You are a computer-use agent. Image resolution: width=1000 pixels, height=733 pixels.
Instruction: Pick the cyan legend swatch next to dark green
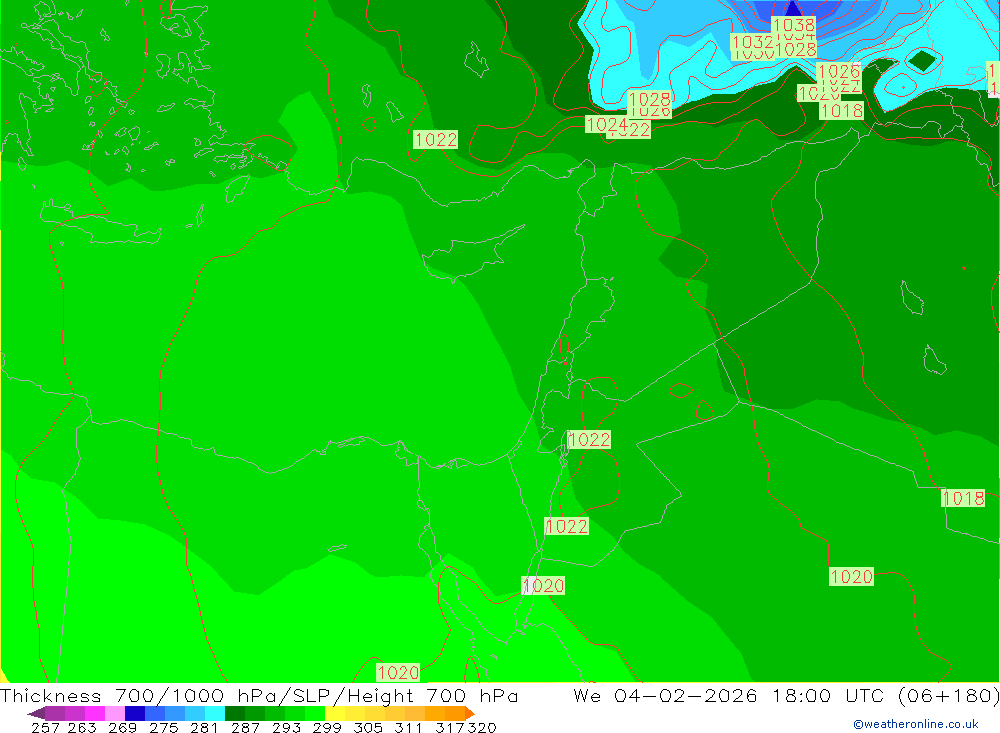pyautogui.click(x=214, y=713)
